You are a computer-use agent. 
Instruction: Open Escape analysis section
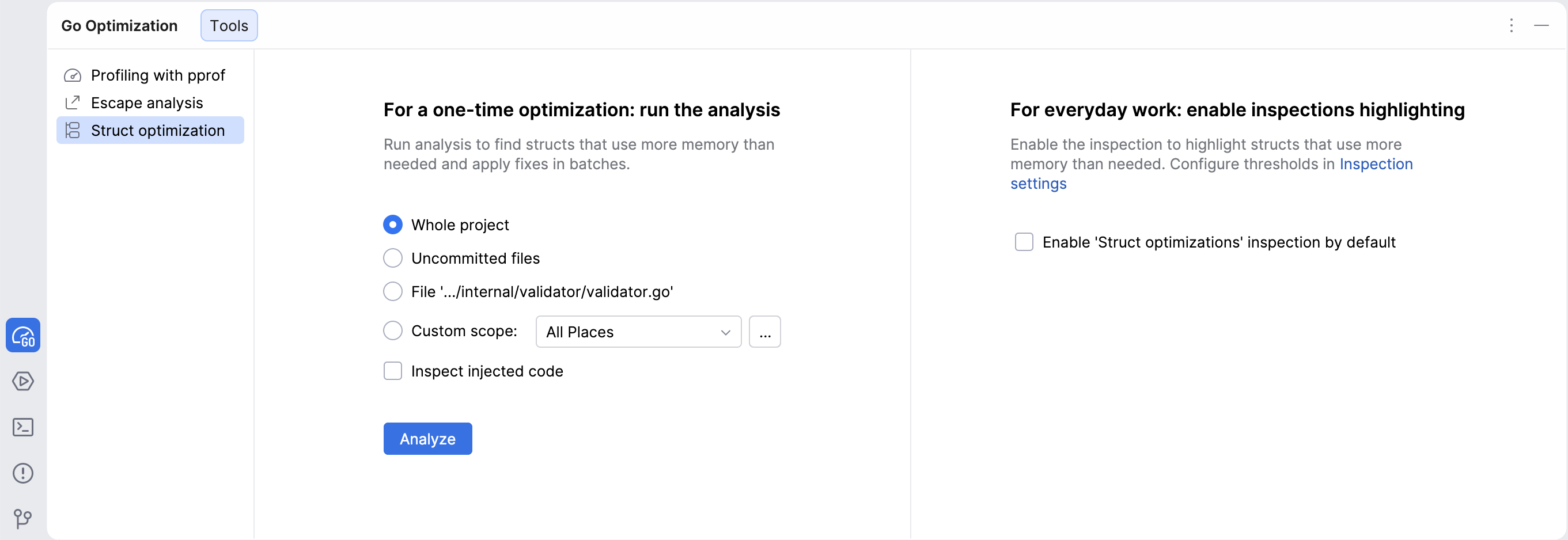tap(150, 103)
